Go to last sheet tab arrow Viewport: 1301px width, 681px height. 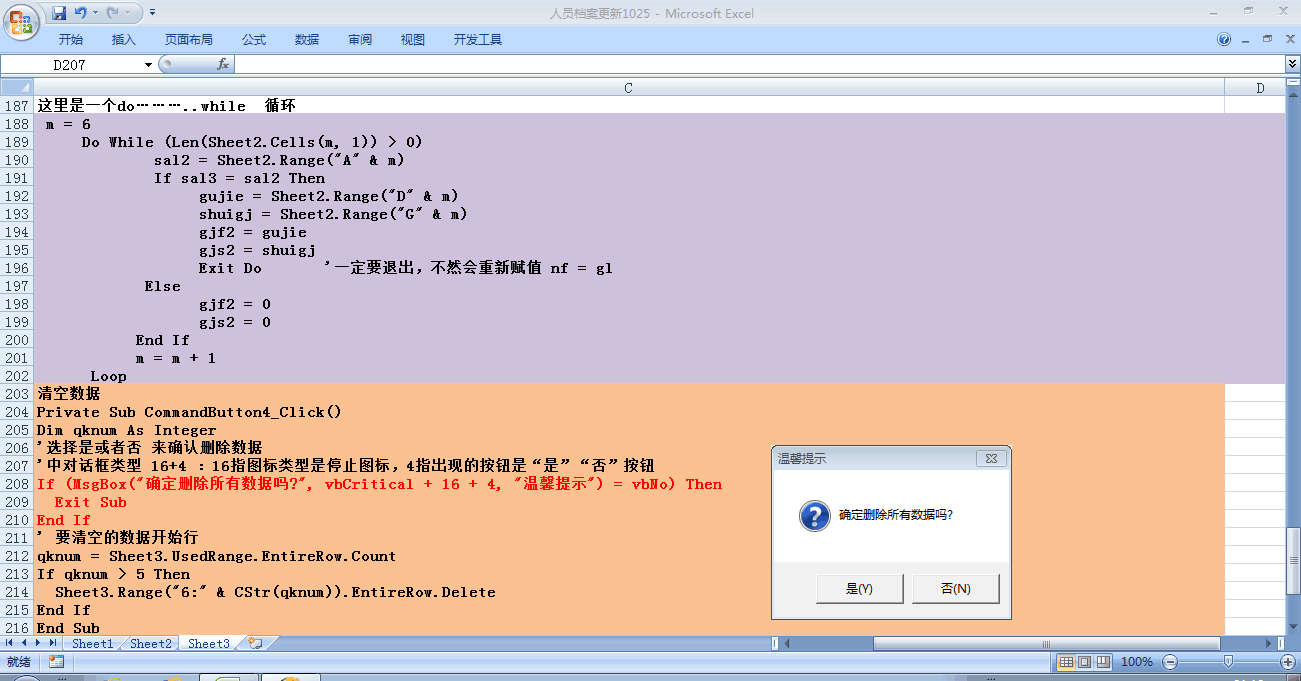click(x=54, y=643)
